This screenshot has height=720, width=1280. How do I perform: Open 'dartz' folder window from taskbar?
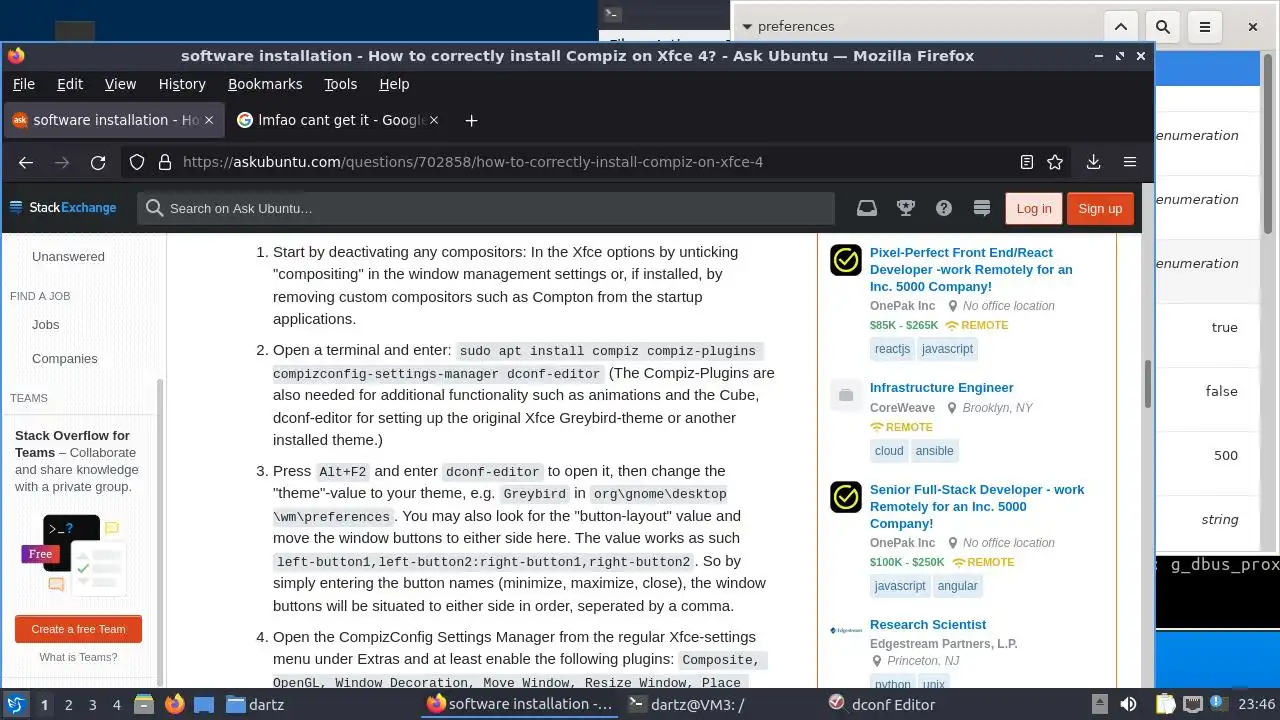(255, 704)
